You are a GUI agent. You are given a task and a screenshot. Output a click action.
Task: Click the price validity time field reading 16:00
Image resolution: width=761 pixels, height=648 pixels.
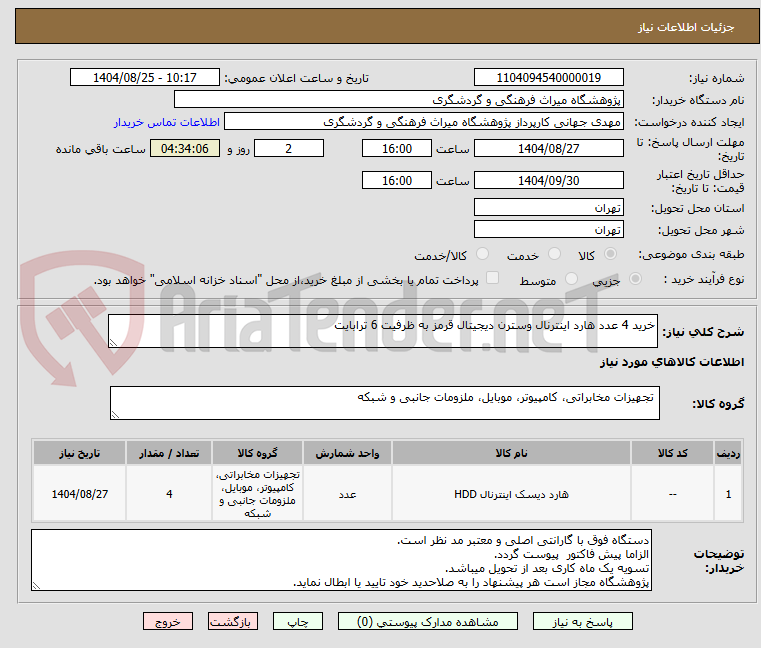397,181
